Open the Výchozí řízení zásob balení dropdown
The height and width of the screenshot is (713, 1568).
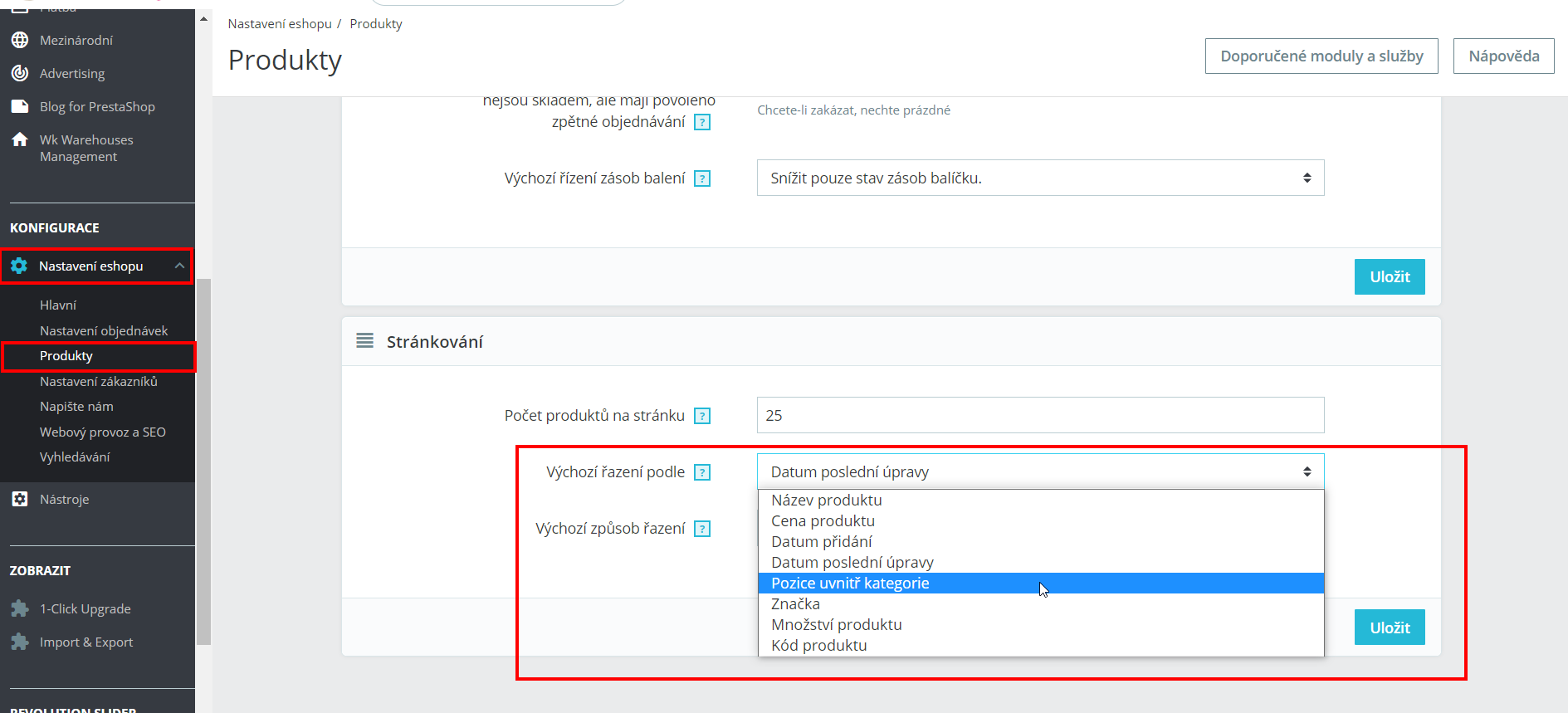(1040, 178)
